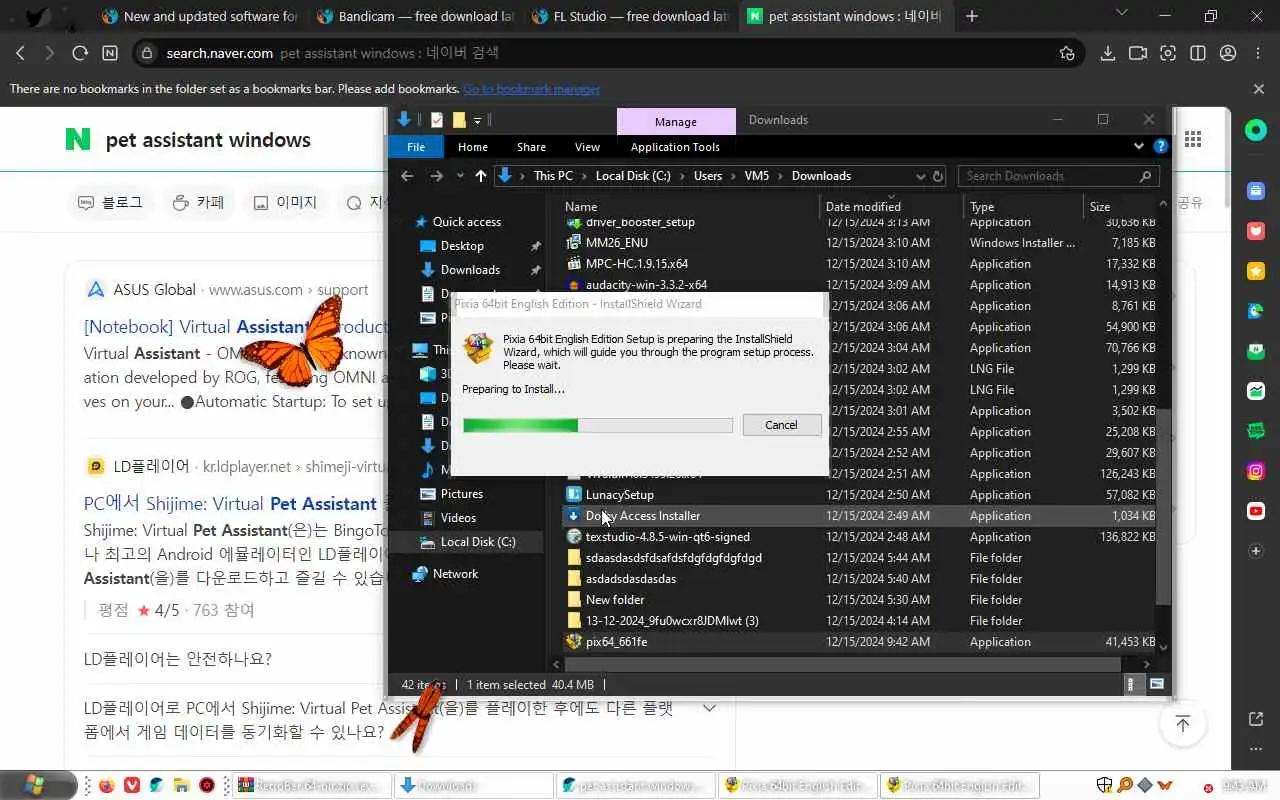
Task: Switch to the FL Studio browser tab
Action: 631,16
